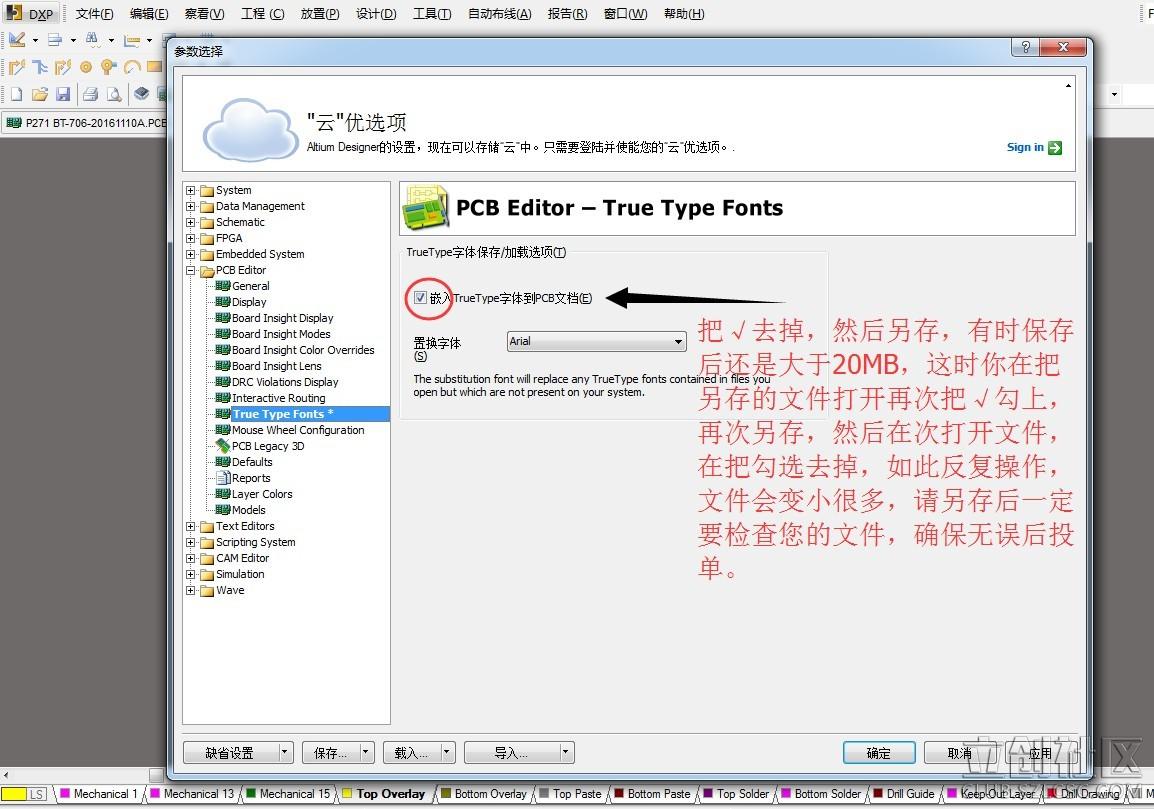Click the place arc tool icon

coord(131,67)
